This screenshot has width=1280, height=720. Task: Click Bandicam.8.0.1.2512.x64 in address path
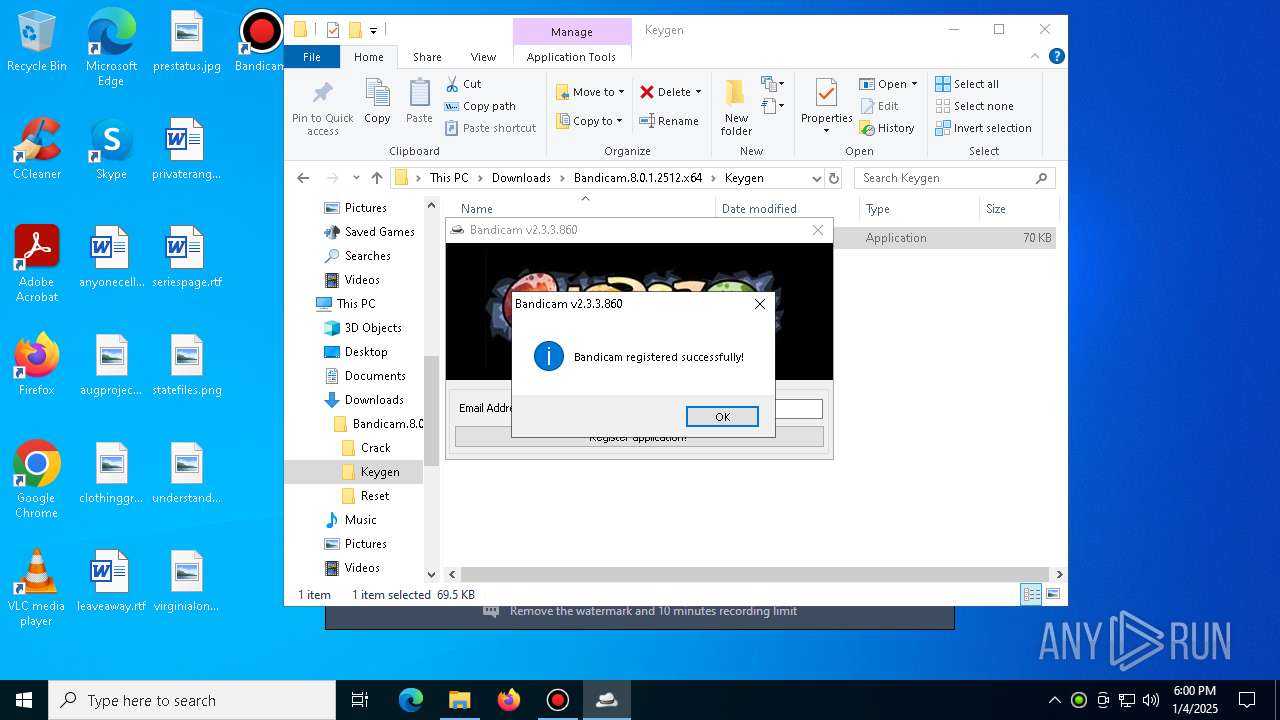638,178
